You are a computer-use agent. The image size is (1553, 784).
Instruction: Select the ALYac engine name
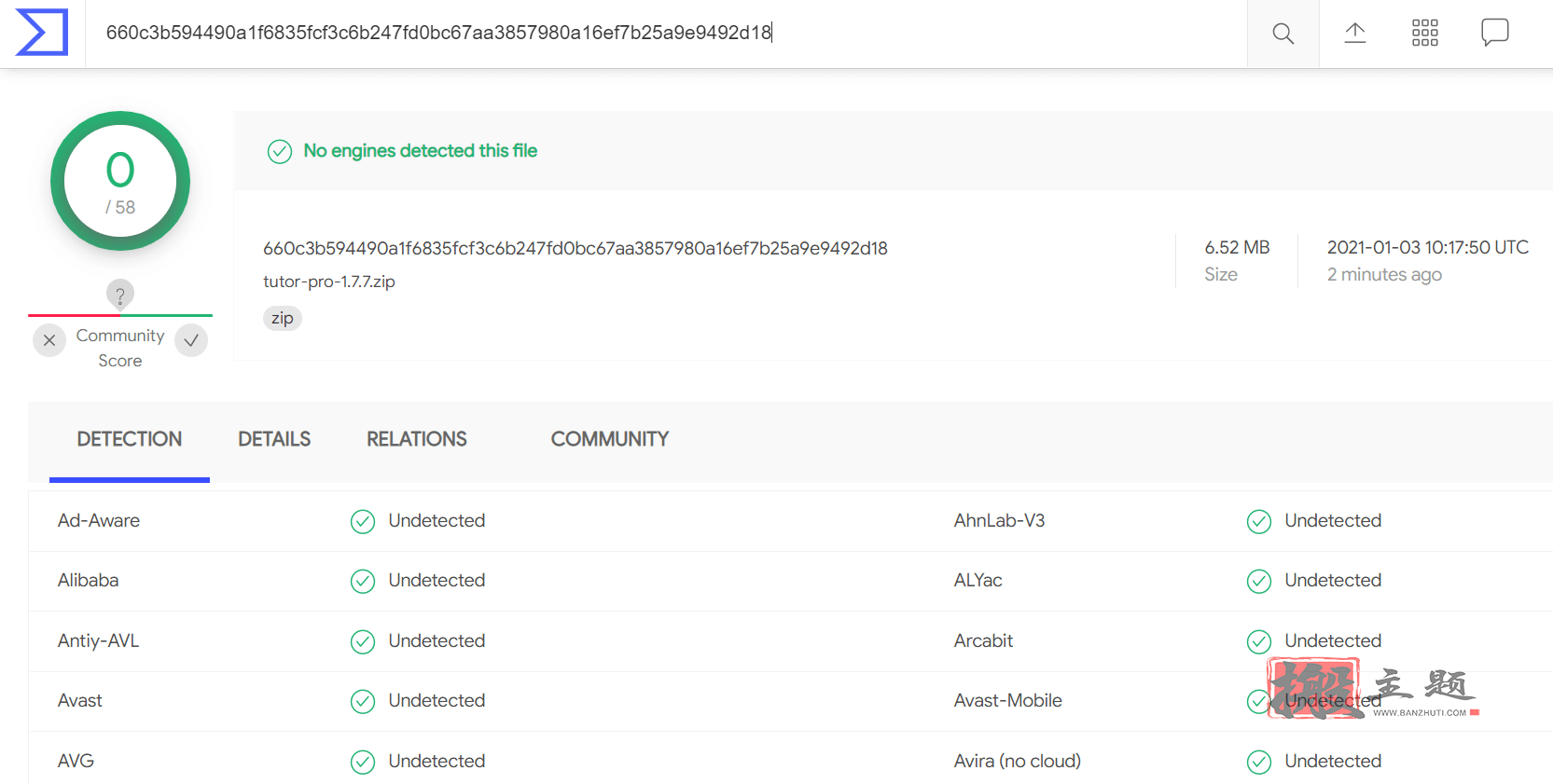[978, 580]
